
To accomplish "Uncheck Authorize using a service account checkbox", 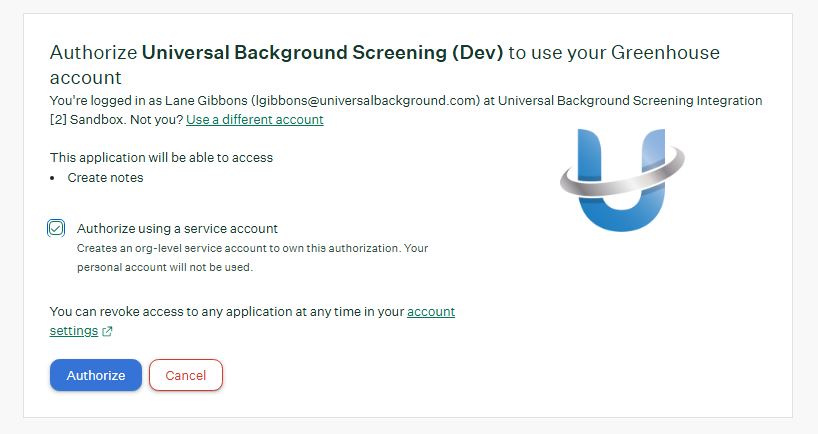I will (56, 228).
